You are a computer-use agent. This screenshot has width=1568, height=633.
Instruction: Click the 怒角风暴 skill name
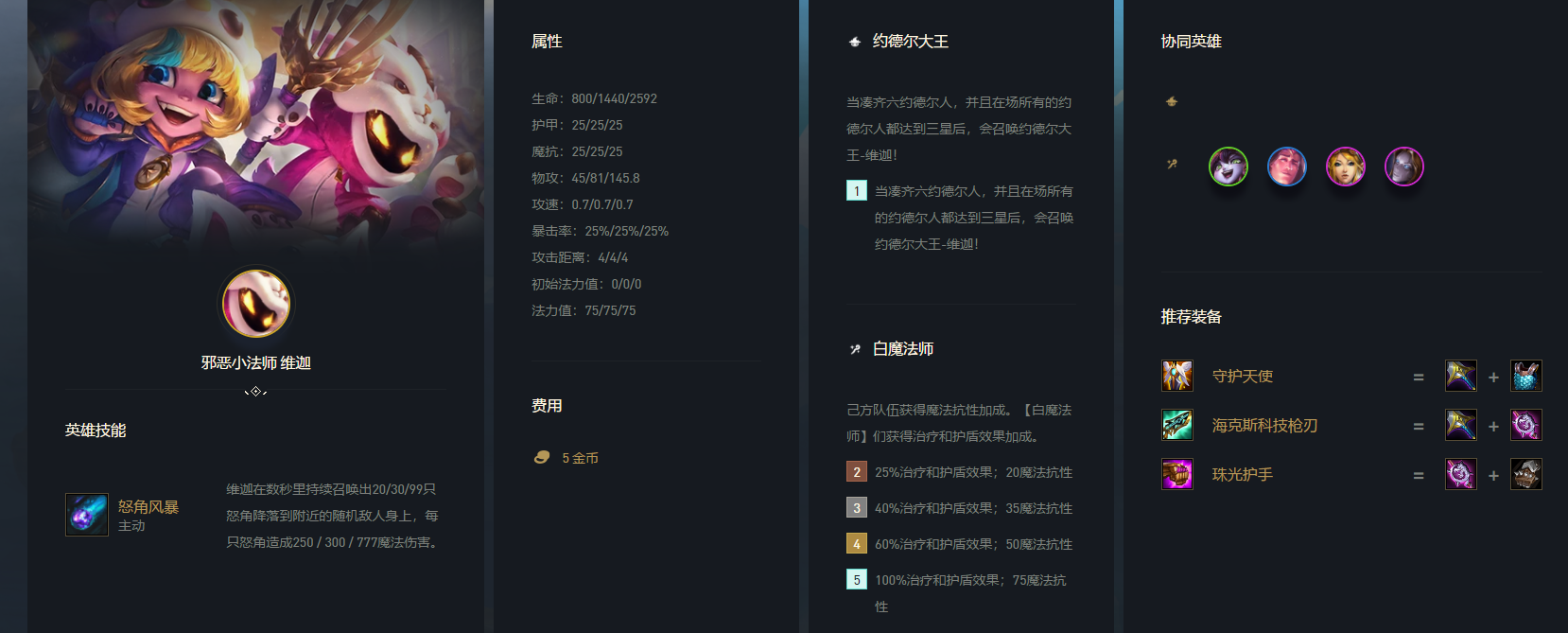click(x=148, y=507)
